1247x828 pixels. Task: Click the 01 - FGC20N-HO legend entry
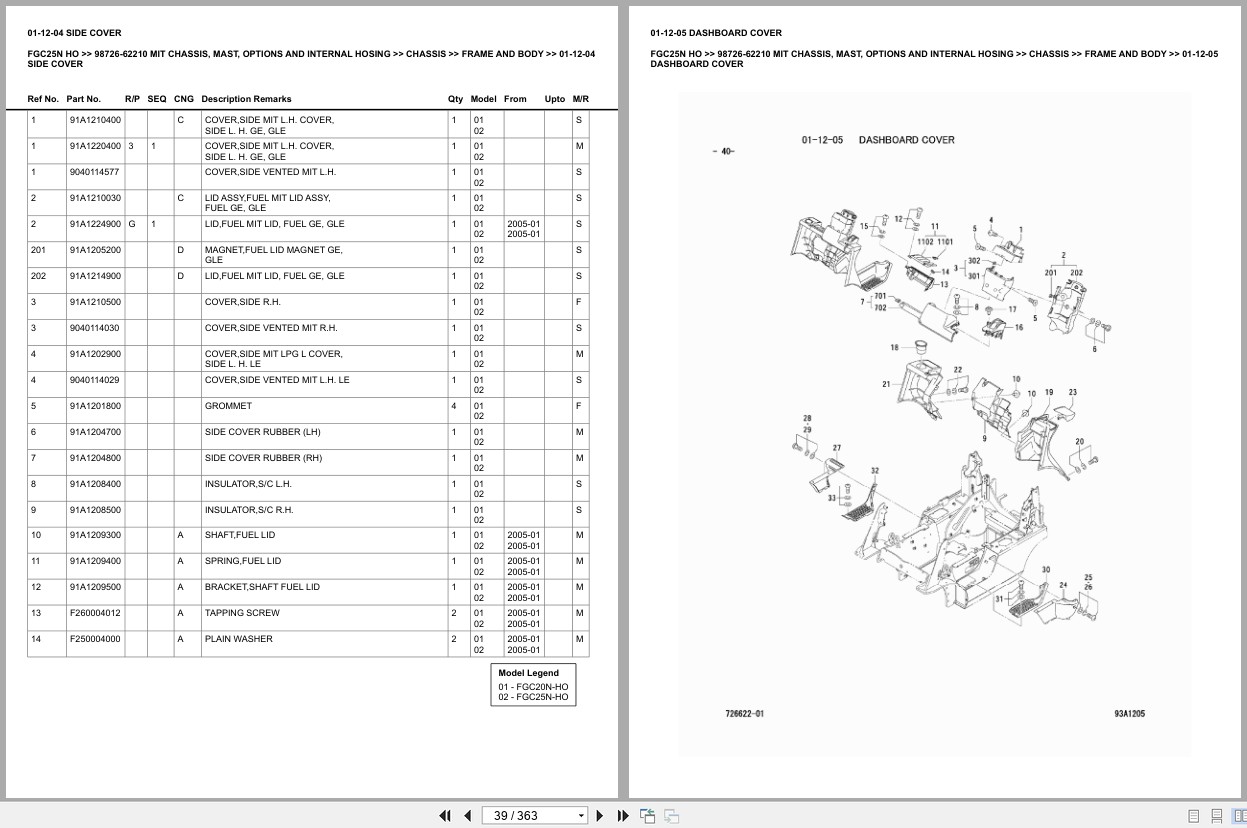click(533, 687)
